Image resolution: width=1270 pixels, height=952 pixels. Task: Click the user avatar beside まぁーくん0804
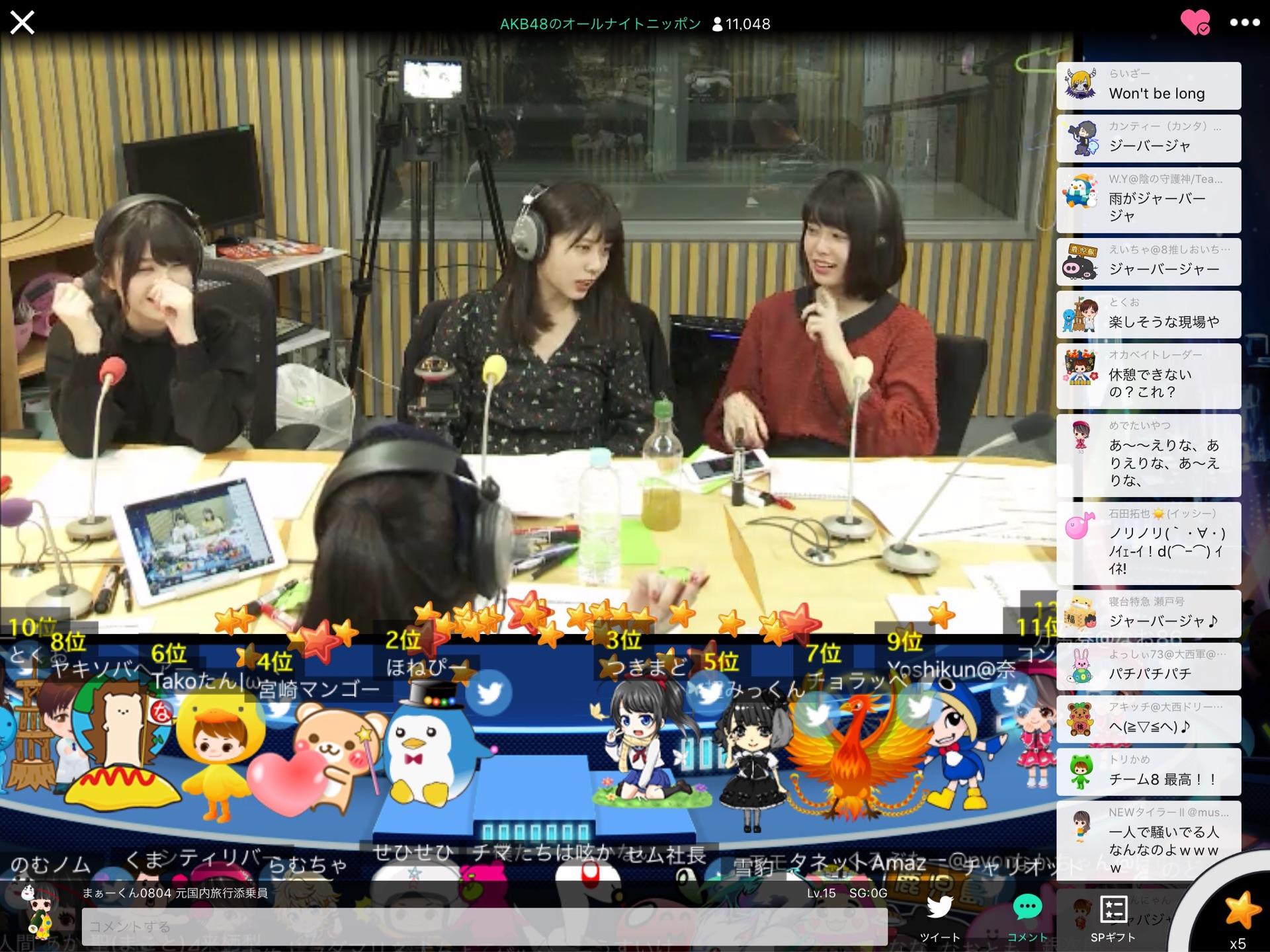[x=37, y=911]
